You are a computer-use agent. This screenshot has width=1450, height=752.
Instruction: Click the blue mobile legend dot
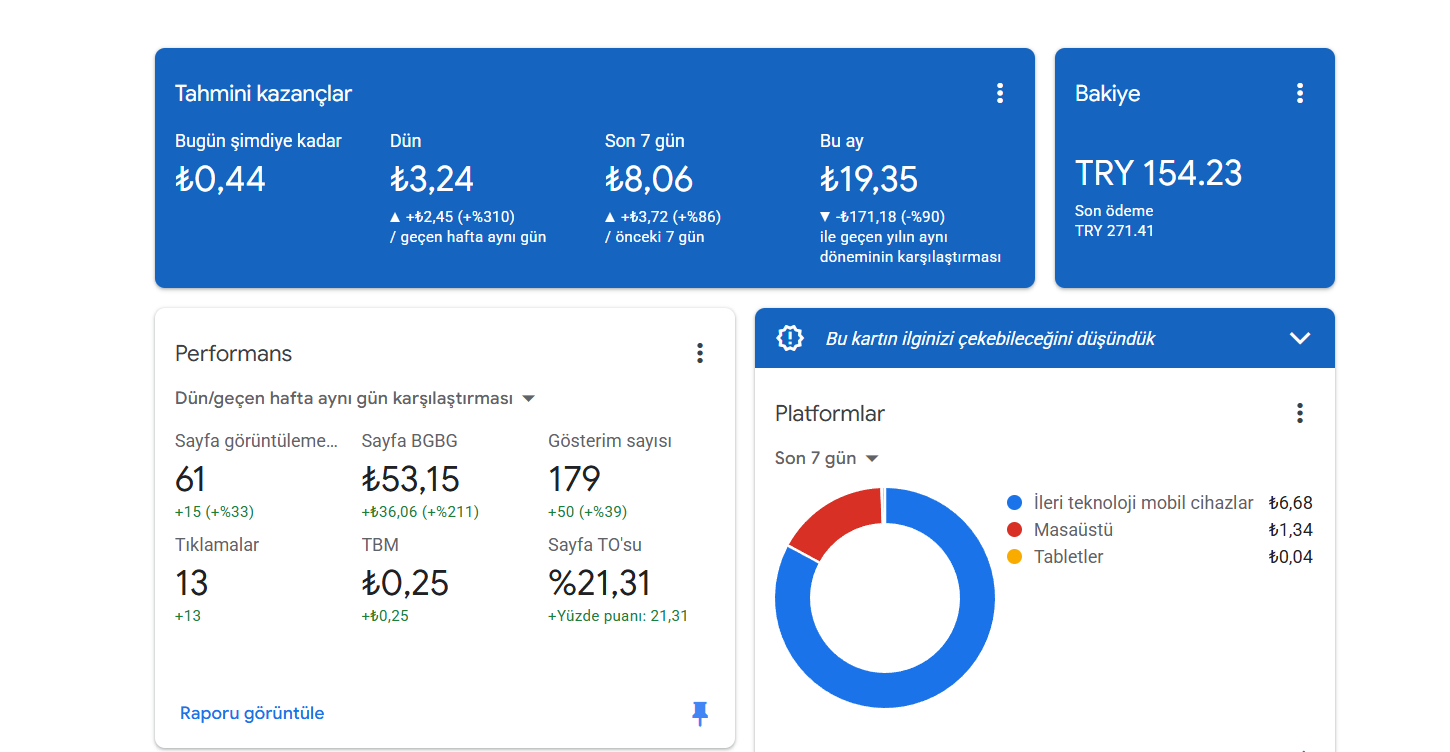(1014, 503)
